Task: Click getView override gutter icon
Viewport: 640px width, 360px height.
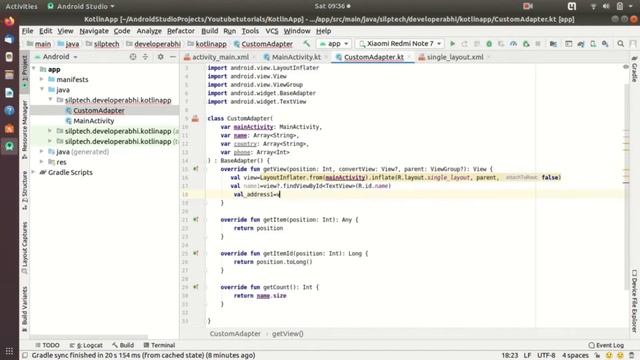Action: click(x=196, y=169)
